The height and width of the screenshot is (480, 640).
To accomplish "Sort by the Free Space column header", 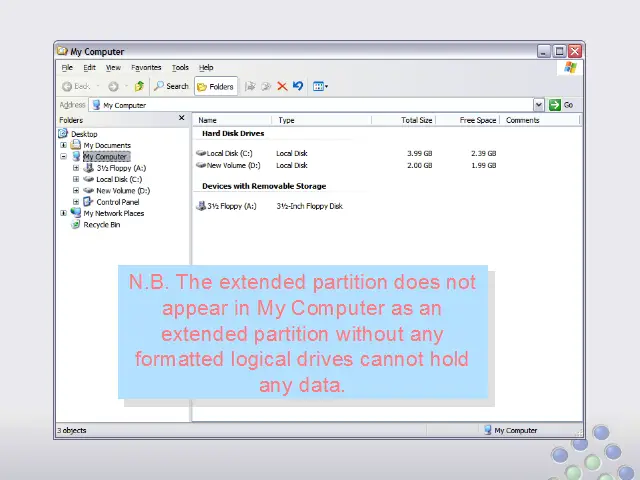I will click(x=468, y=120).
